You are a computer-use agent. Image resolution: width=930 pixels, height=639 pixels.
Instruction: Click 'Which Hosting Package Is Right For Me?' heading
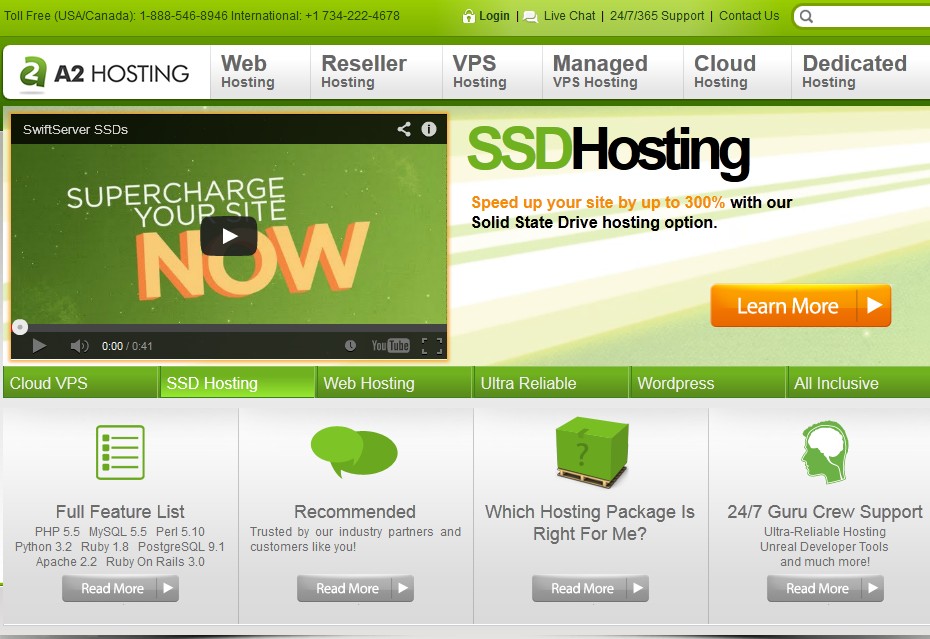[x=590, y=523]
